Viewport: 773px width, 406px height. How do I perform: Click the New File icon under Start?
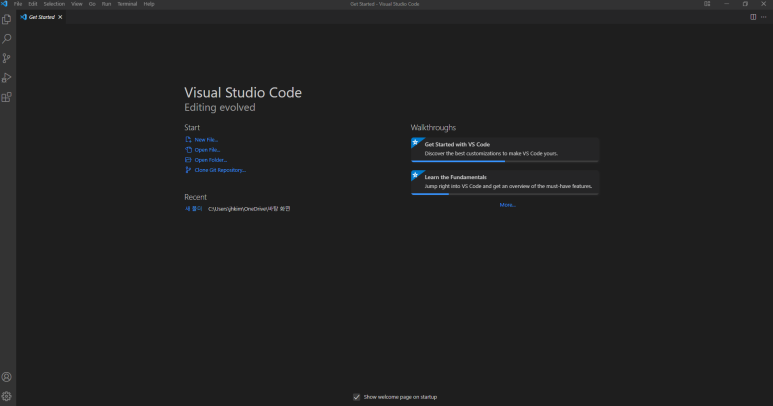tap(188, 139)
